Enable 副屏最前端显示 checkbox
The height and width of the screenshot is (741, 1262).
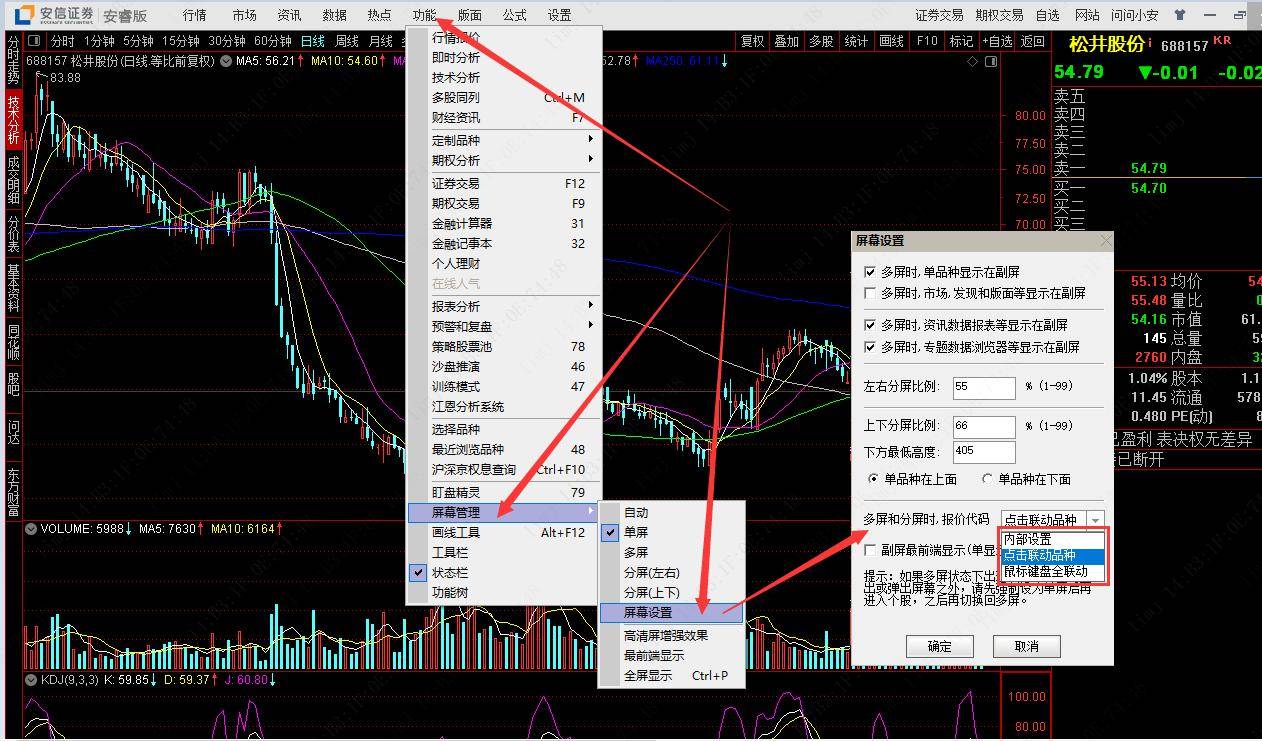[x=870, y=550]
